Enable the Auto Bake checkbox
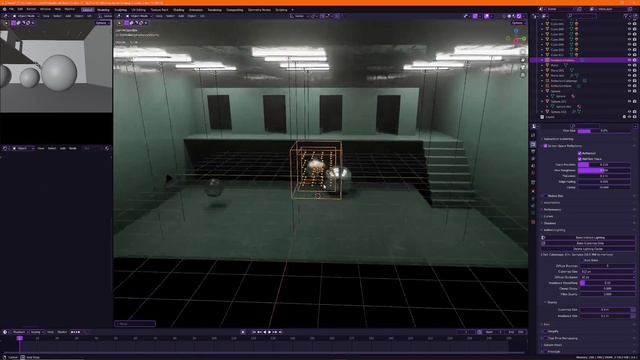 tap(582, 260)
